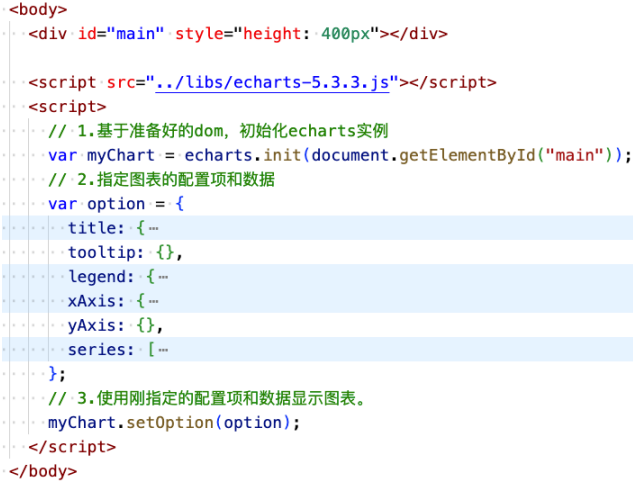Click the legend property key
The height and width of the screenshot is (482, 633).
96,277
